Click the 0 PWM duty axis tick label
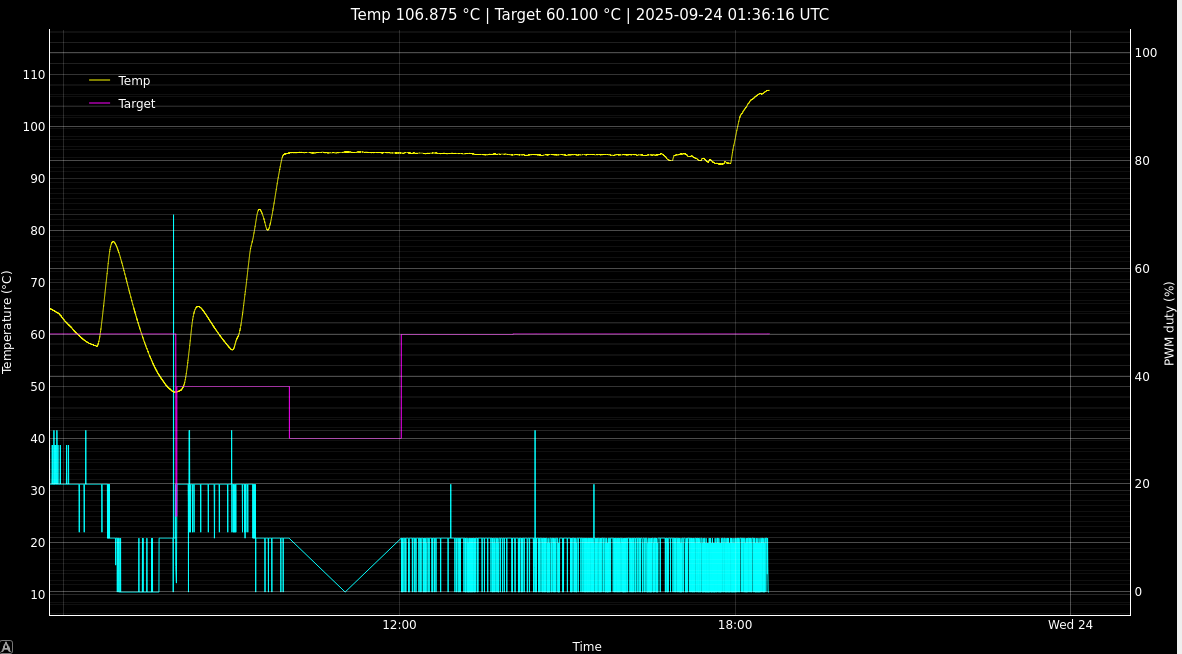The image size is (1182, 654). (x=1139, y=592)
